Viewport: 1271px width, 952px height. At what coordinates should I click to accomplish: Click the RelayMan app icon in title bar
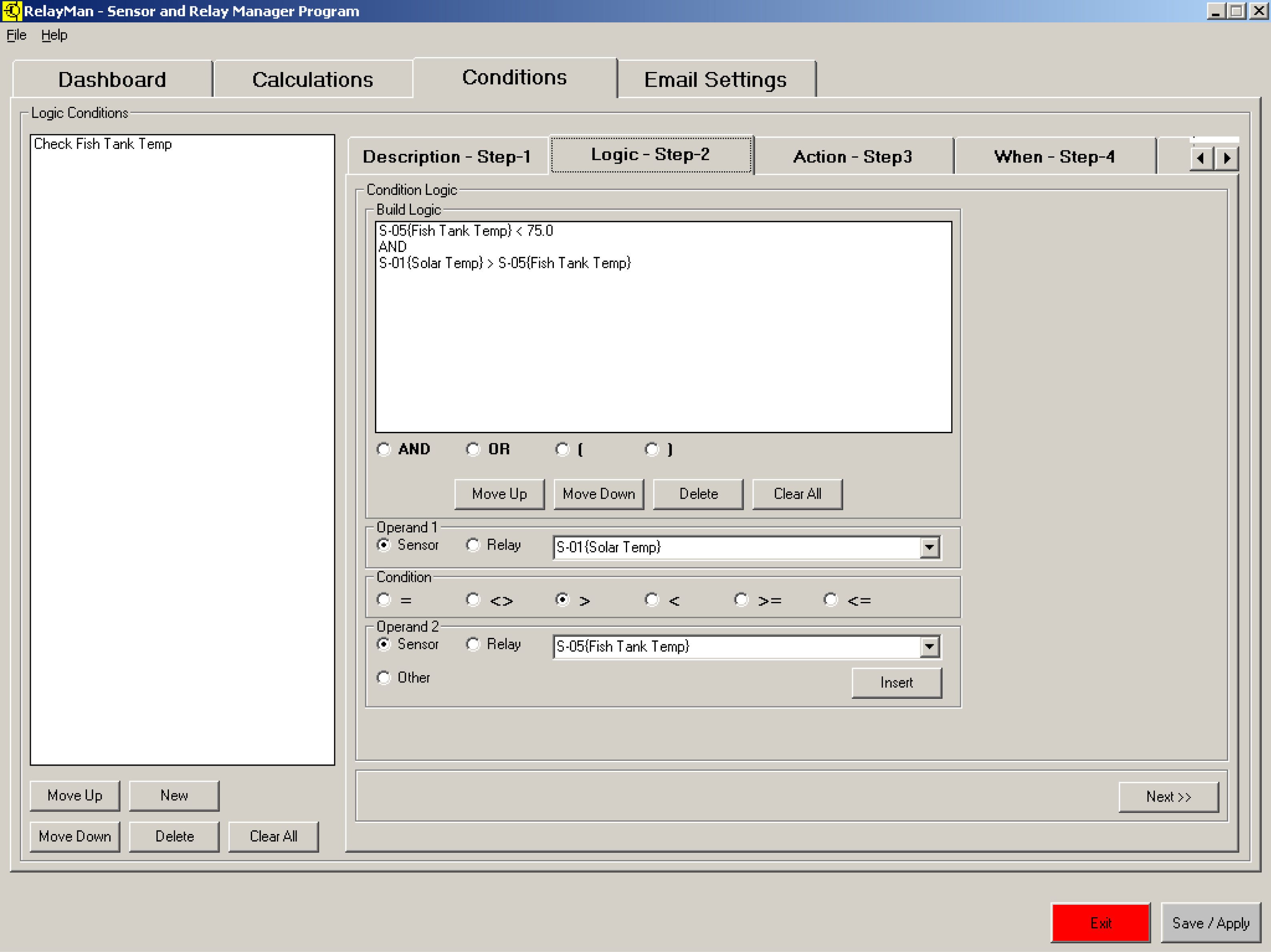click(x=12, y=11)
